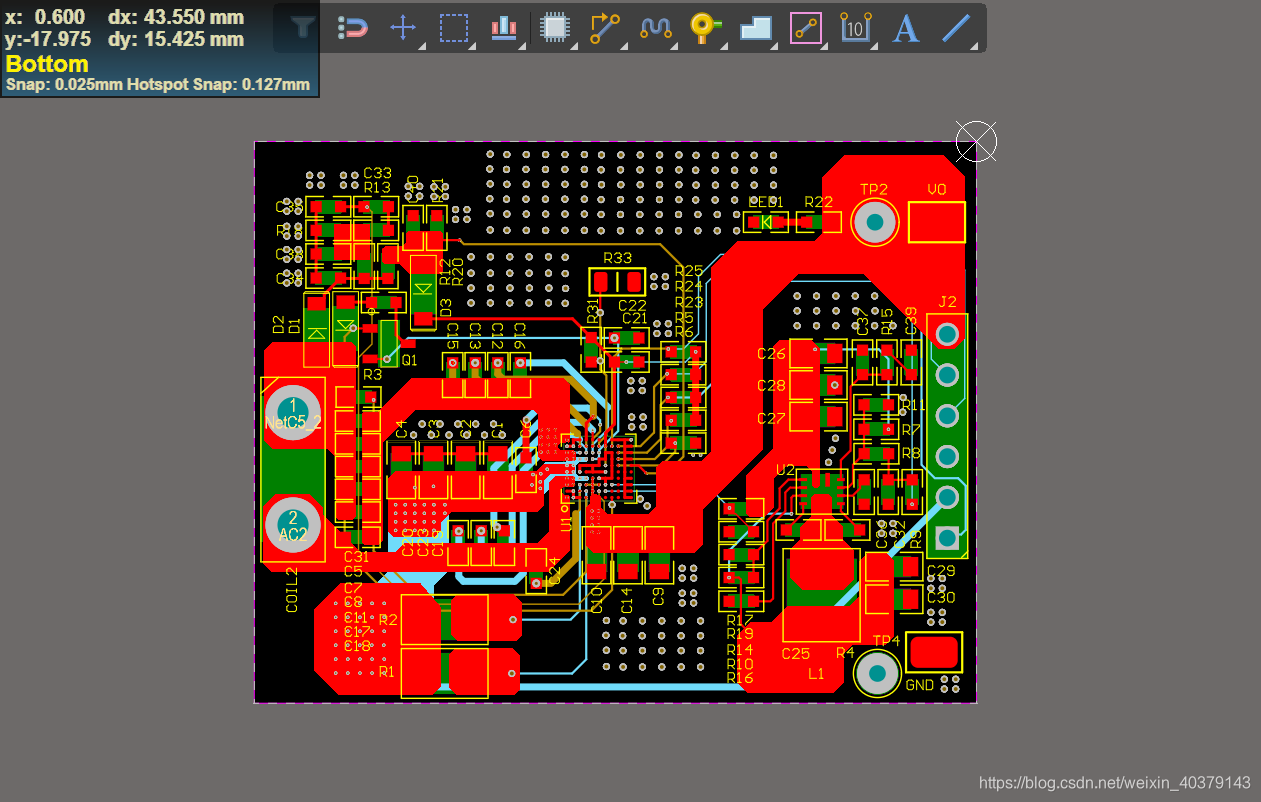1261x802 pixels.
Task: Activate the interactive routing tool
Action: point(605,28)
